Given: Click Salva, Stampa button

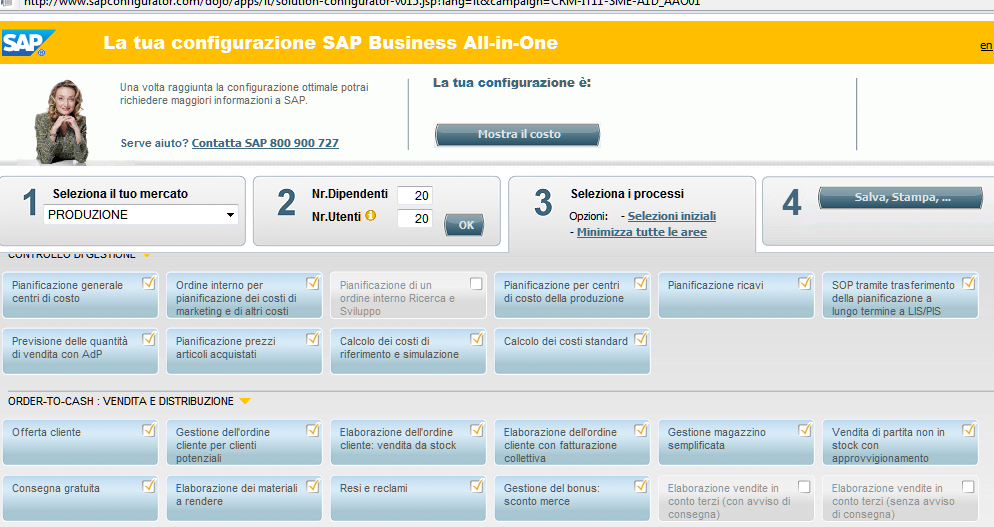Looking at the screenshot, I should click(x=901, y=197).
